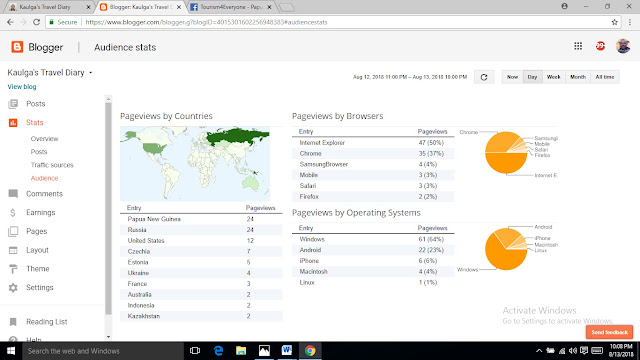Click the notifications icon near profile

(x=600, y=46)
